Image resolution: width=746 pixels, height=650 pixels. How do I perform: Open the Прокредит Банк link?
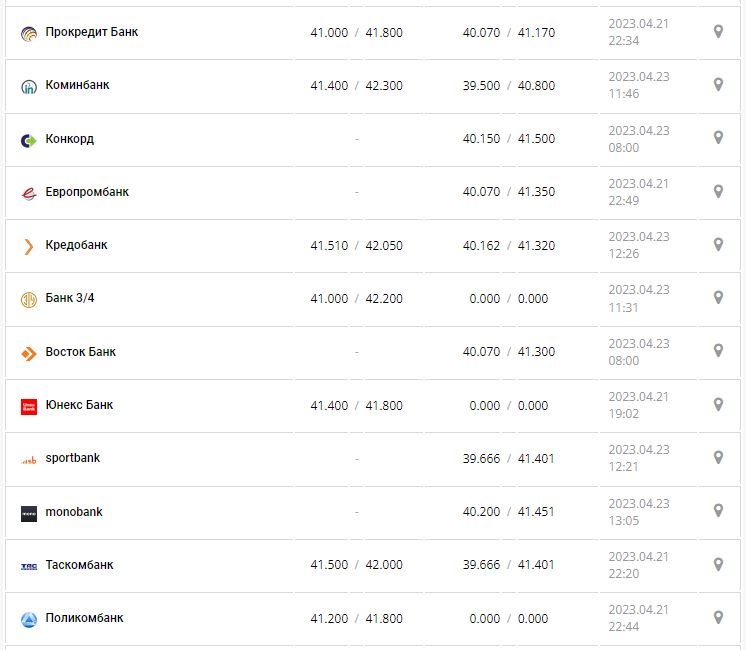click(x=92, y=32)
